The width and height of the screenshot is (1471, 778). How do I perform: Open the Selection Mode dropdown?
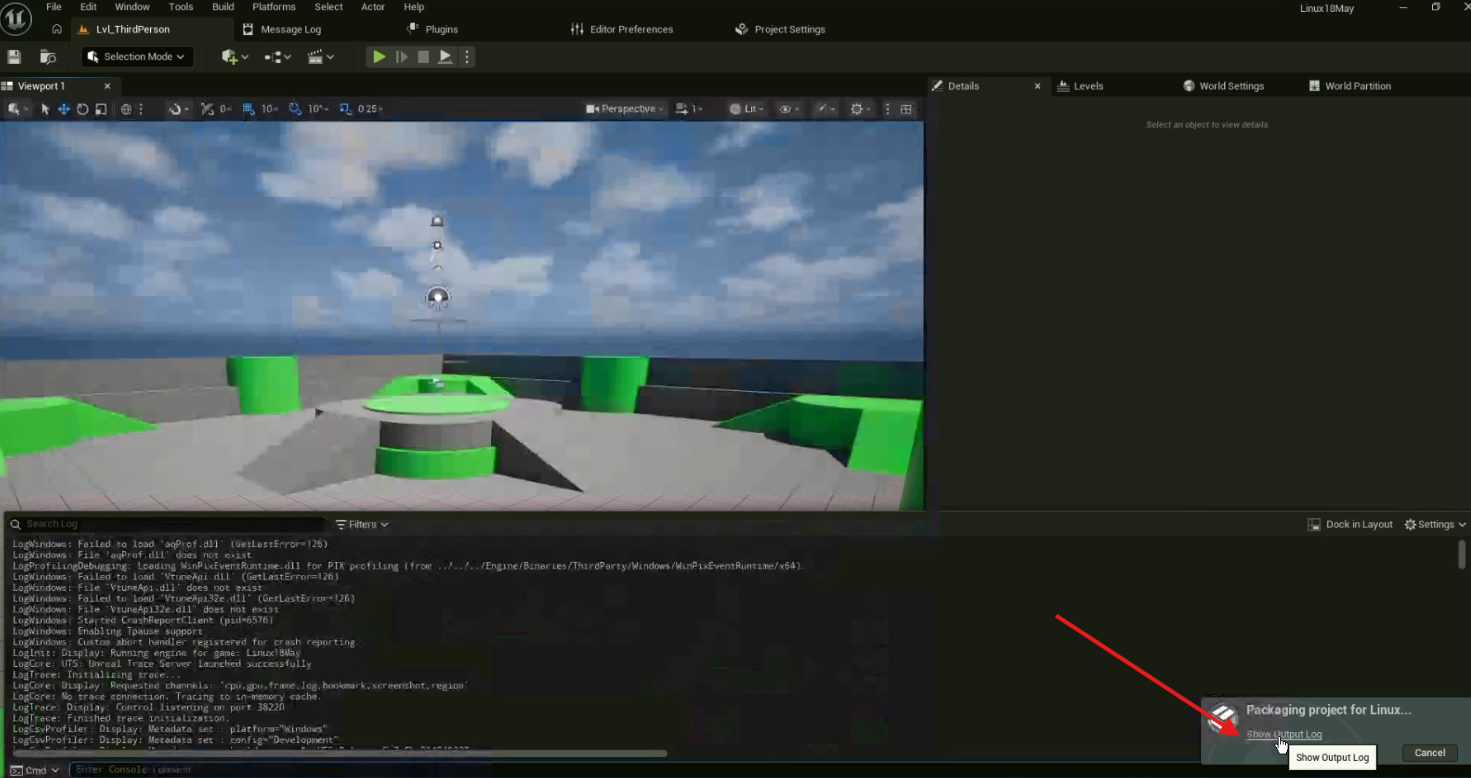coord(138,57)
